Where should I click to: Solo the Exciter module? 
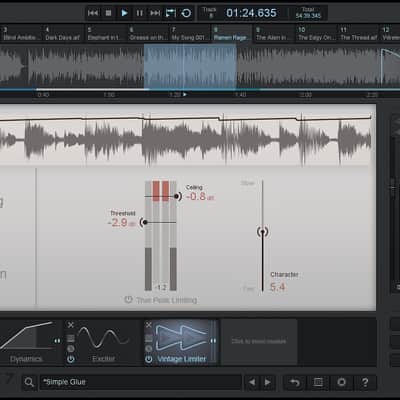(x=71, y=349)
